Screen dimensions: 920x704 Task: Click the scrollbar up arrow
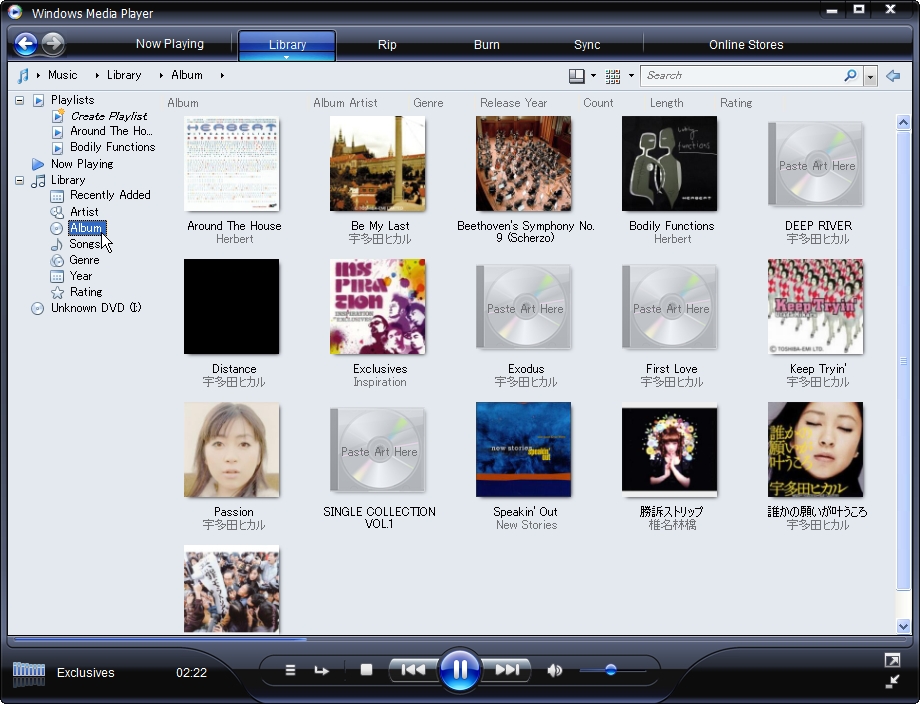[x=903, y=122]
